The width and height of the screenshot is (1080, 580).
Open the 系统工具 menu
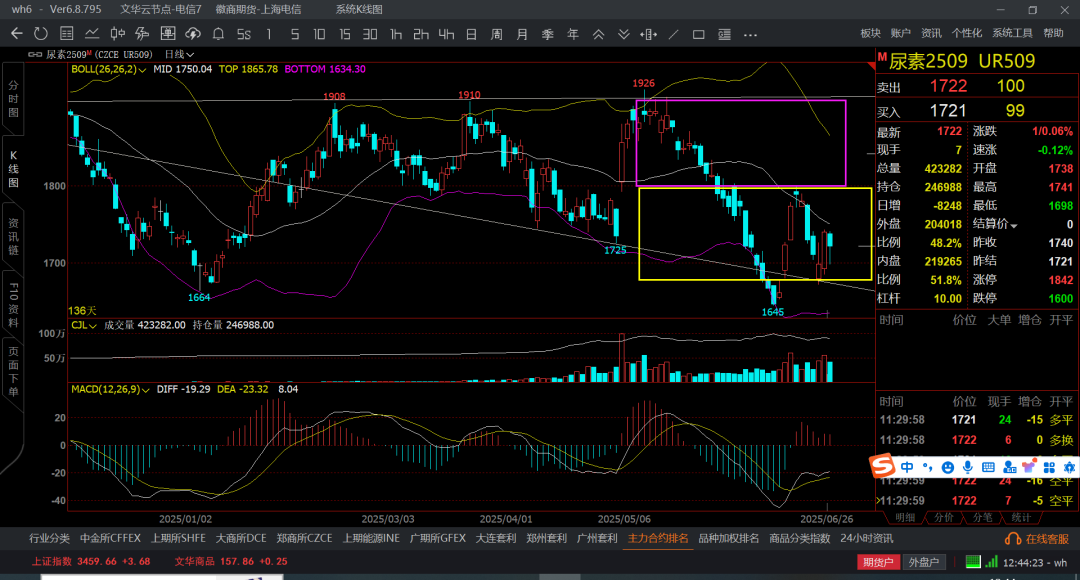click(1012, 33)
